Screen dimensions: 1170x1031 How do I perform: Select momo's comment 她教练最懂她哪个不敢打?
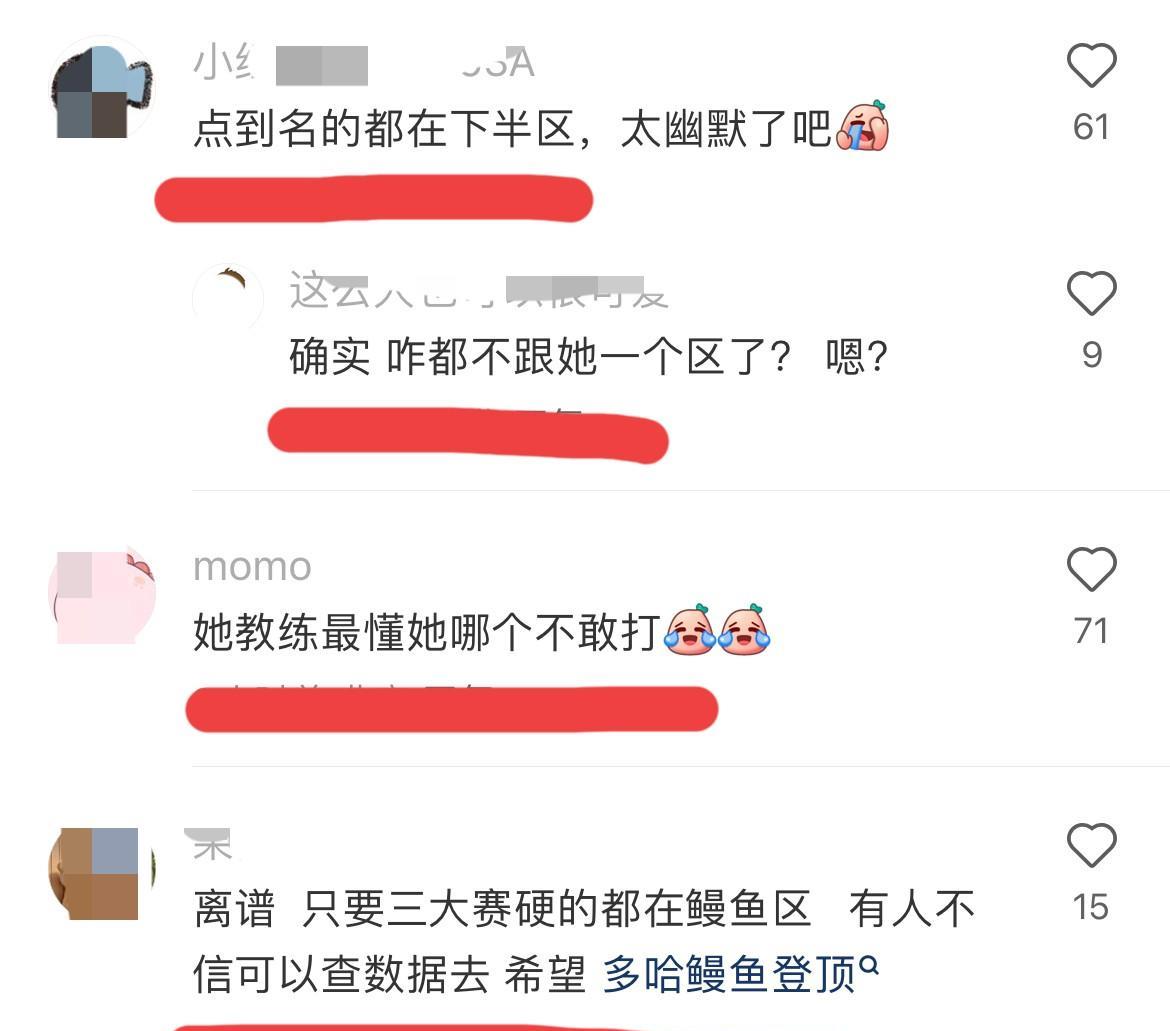(x=428, y=633)
